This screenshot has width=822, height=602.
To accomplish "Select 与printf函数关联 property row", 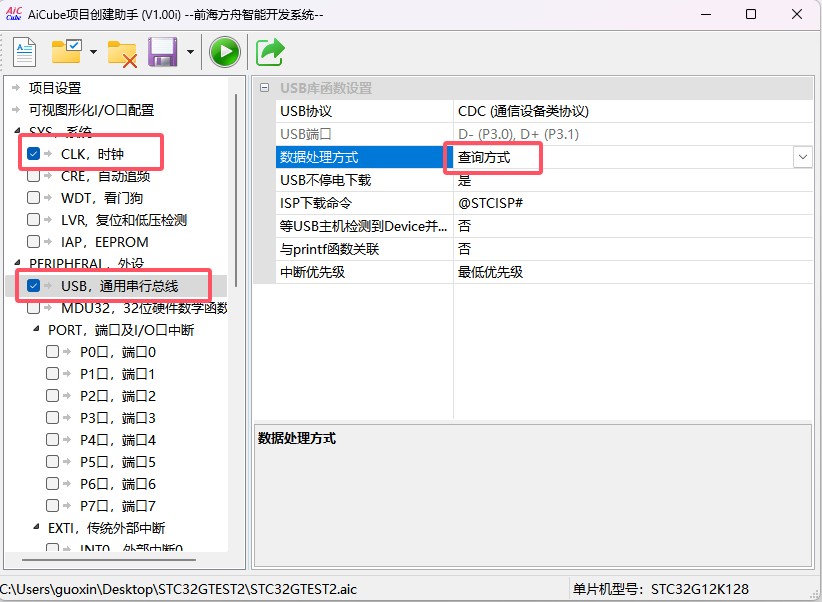I will [x=544, y=249].
